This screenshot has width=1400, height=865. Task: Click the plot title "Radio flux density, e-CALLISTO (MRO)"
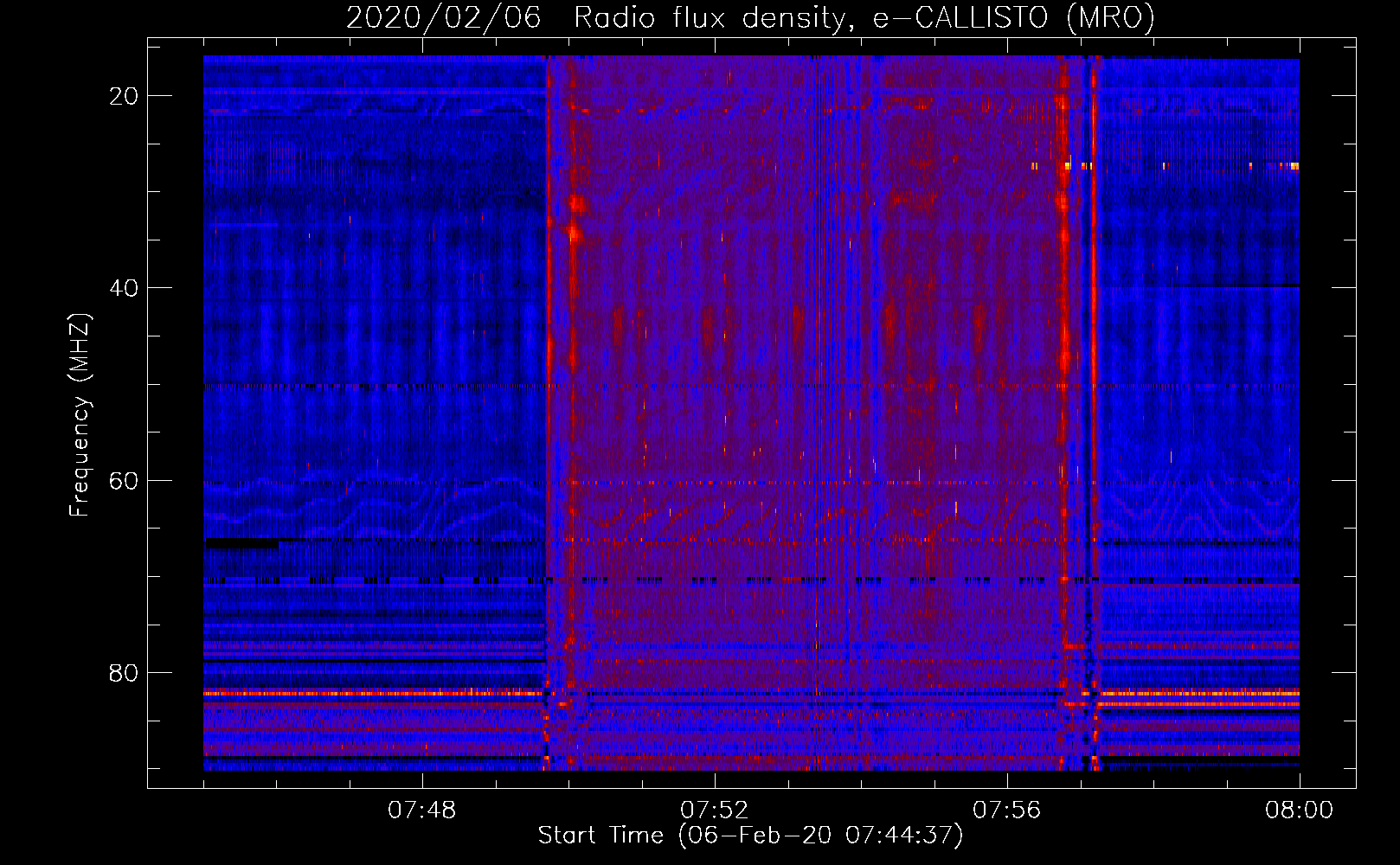864,17
